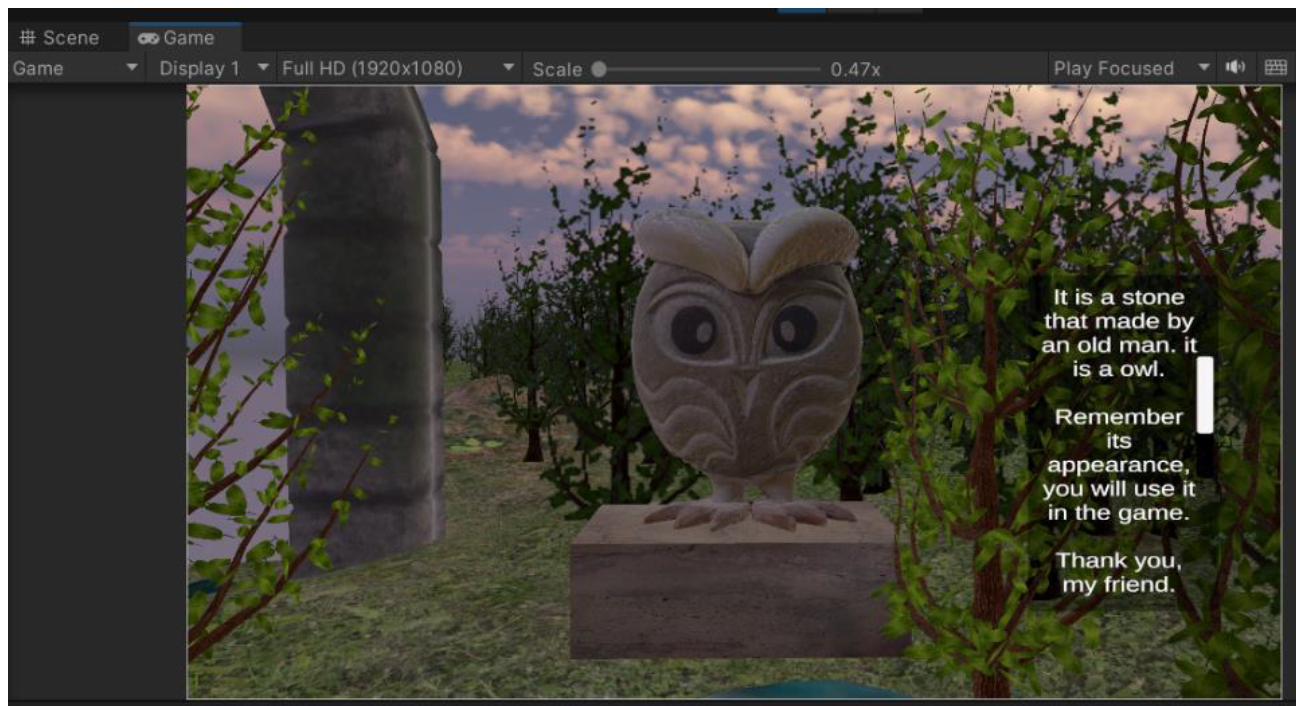This screenshot has width=1296, height=706.
Task: Click the Scale slider handle
Action: click(599, 69)
